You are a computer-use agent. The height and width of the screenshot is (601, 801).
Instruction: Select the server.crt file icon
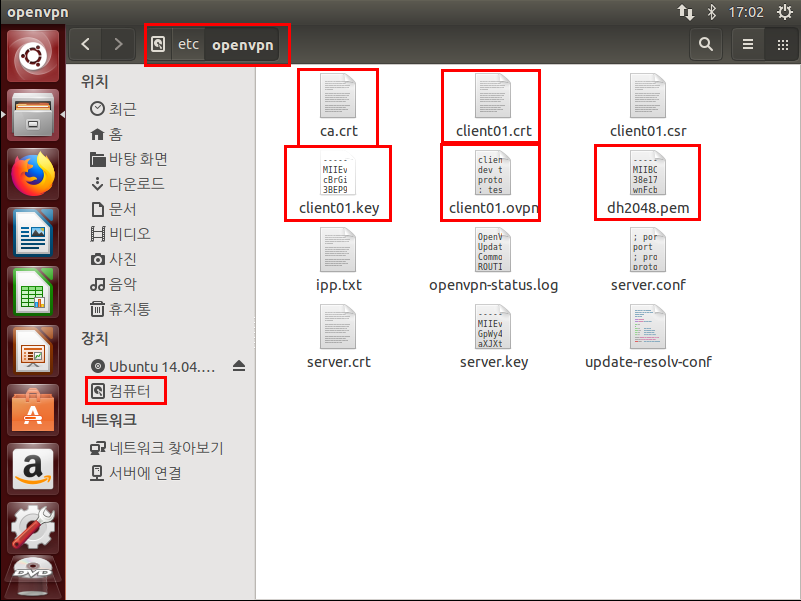(x=338, y=327)
